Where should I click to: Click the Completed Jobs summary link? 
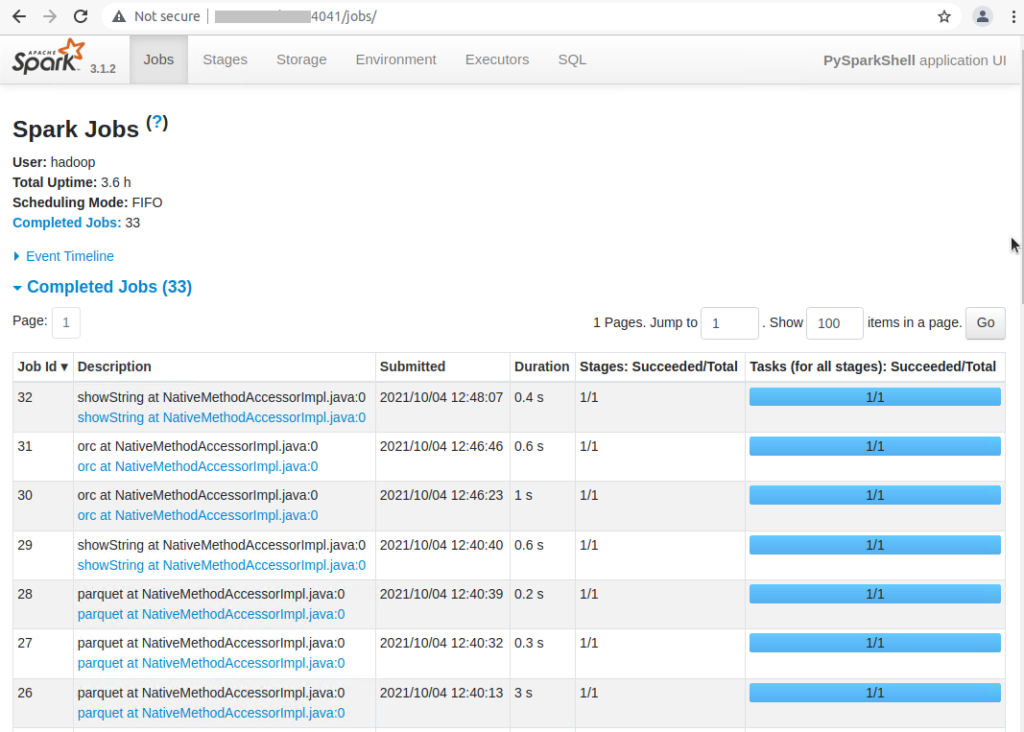pyautogui.click(x=66, y=223)
